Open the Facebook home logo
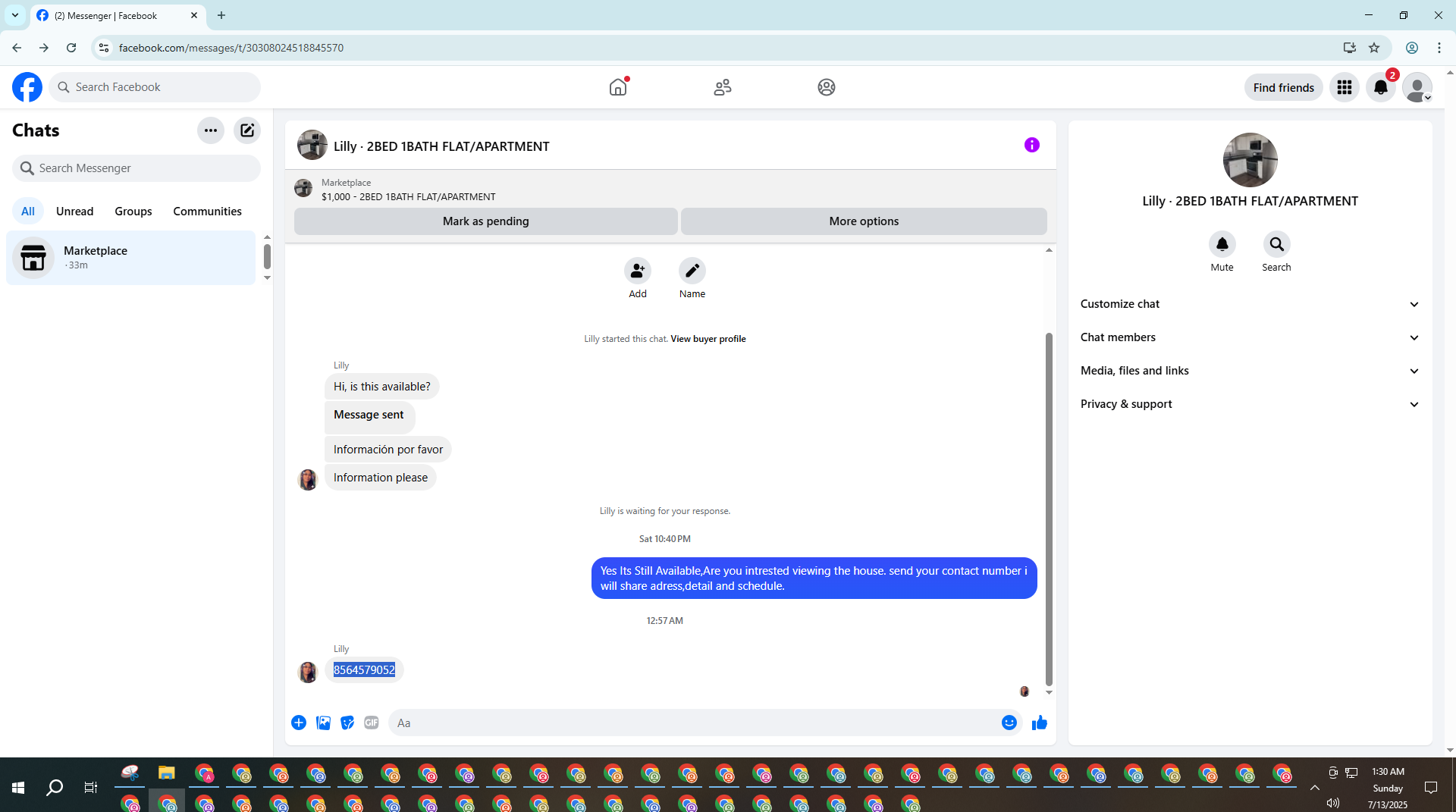The width and height of the screenshot is (1456, 812). tap(27, 87)
